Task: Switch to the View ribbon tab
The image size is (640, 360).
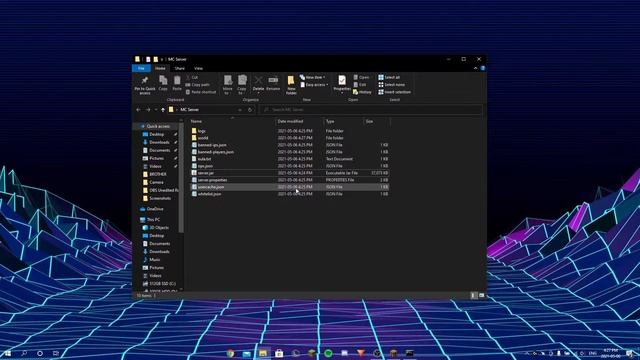Action: point(198,68)
